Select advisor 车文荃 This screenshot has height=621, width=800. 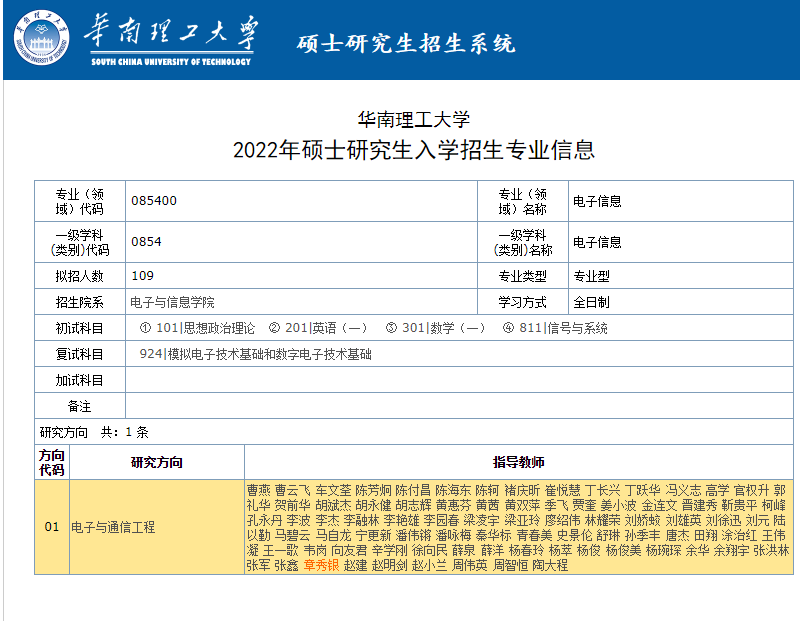333,490
